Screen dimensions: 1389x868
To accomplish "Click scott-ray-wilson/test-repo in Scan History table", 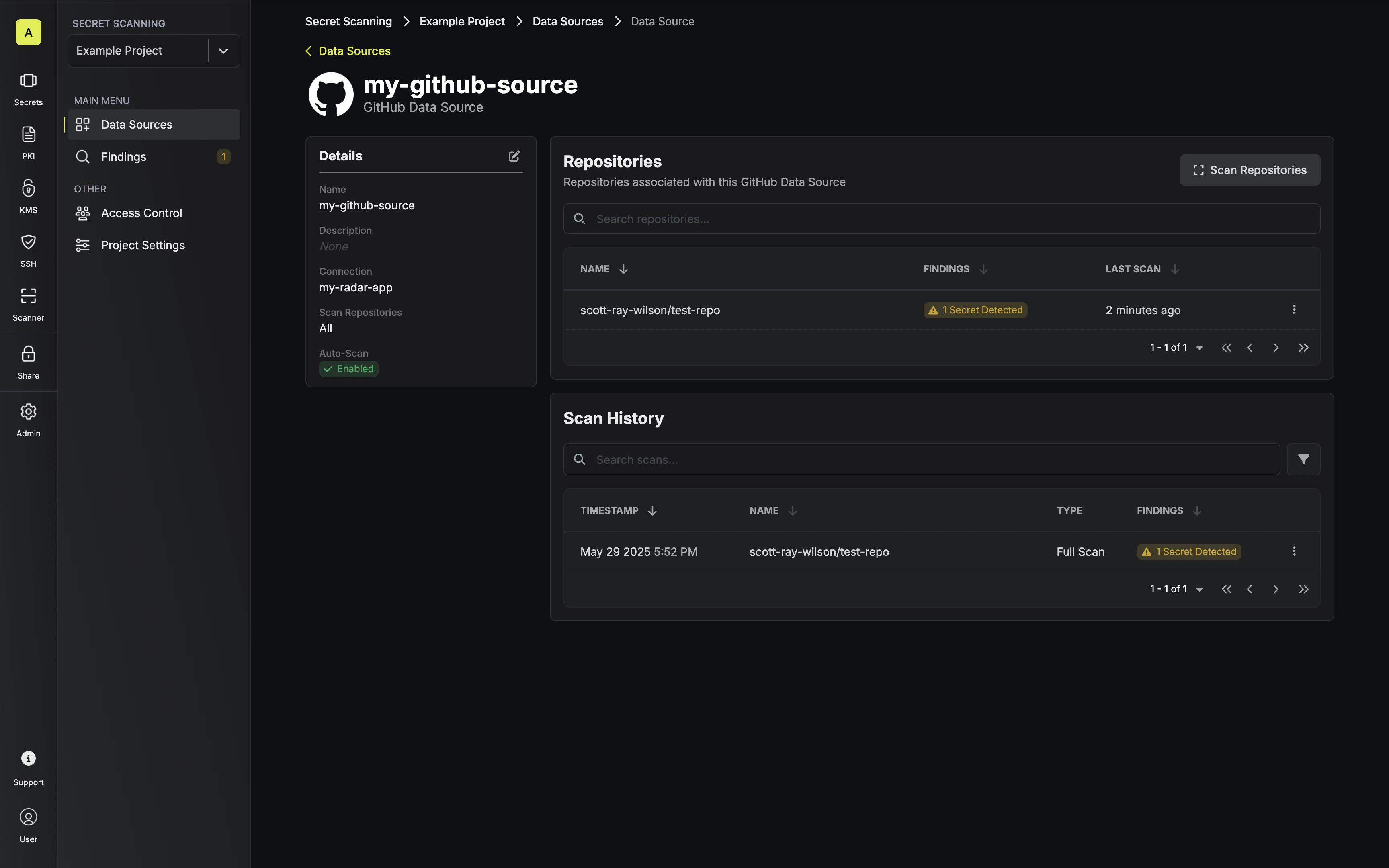I will pos(819,552).
